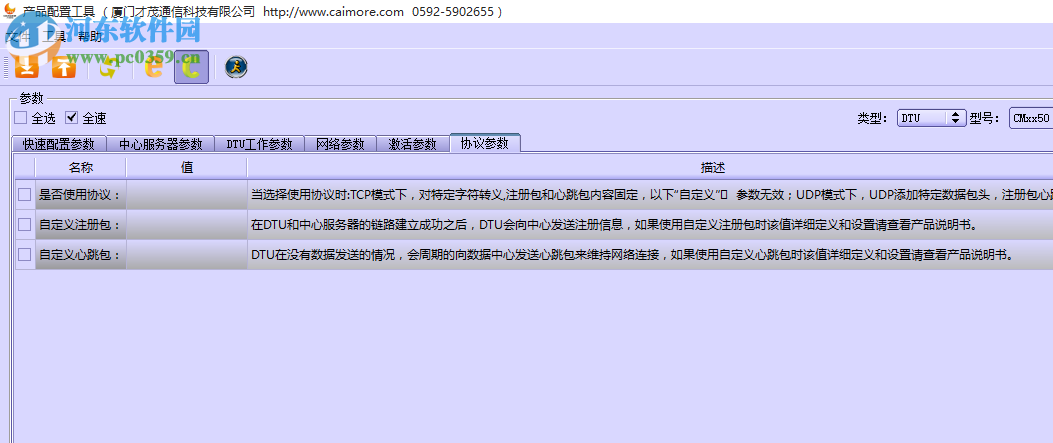1053x443 pixels.
Task: Open the 帮助 menu
Action: (x=90, y=36)
